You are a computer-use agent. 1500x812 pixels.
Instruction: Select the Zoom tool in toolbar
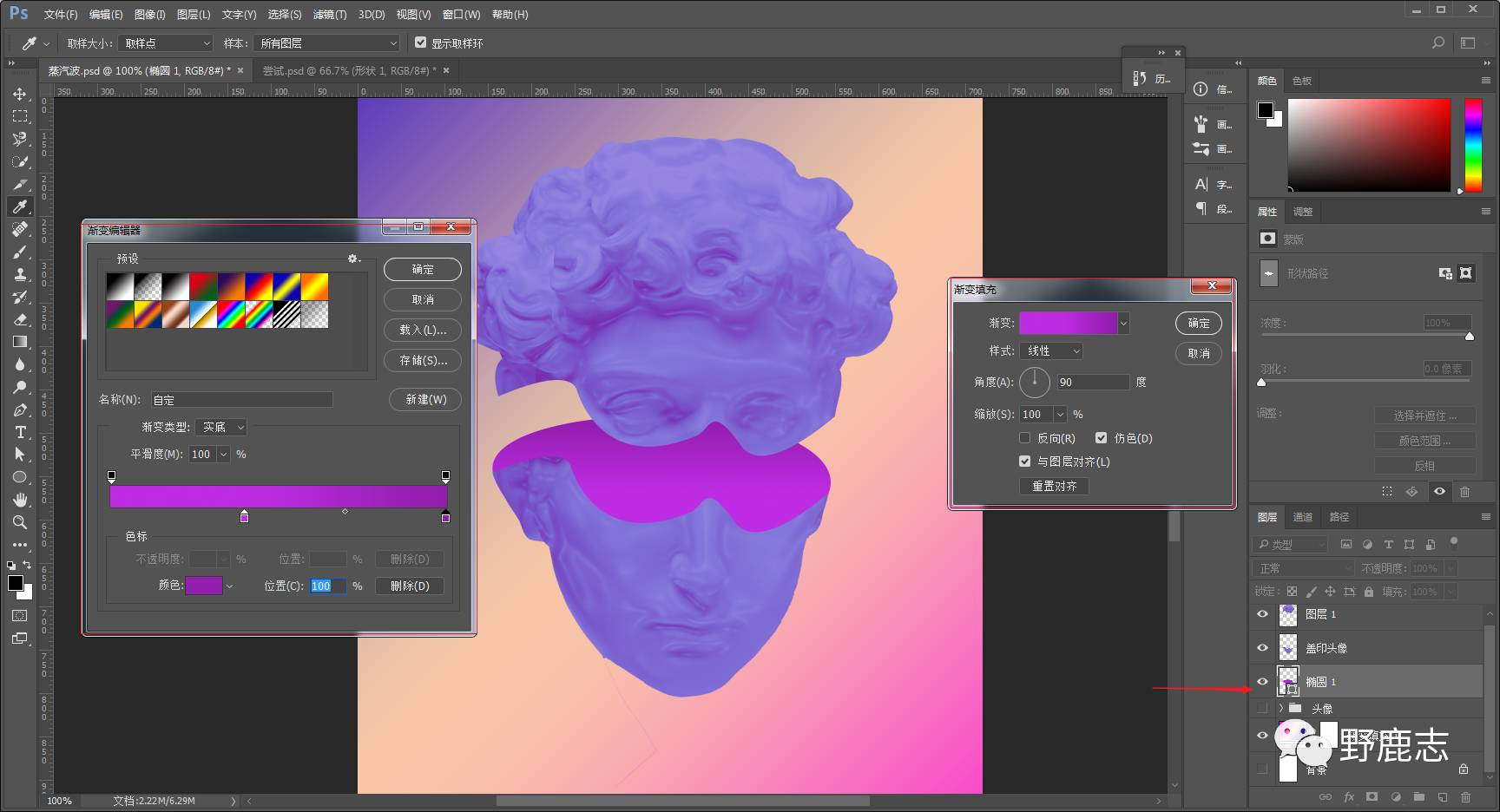(19, 522)
